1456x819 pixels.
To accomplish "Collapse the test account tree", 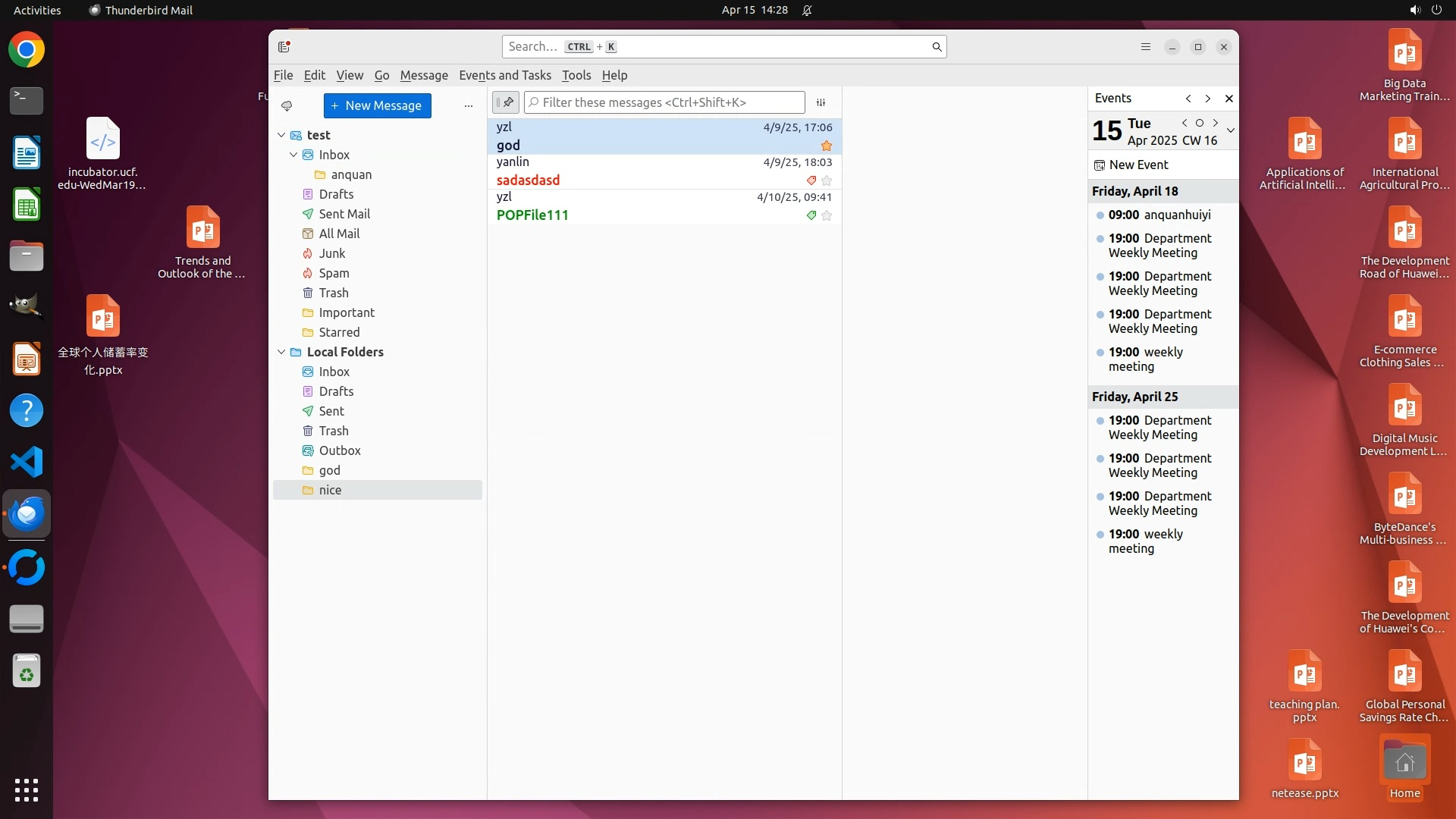I will click(x=281, y=135).
